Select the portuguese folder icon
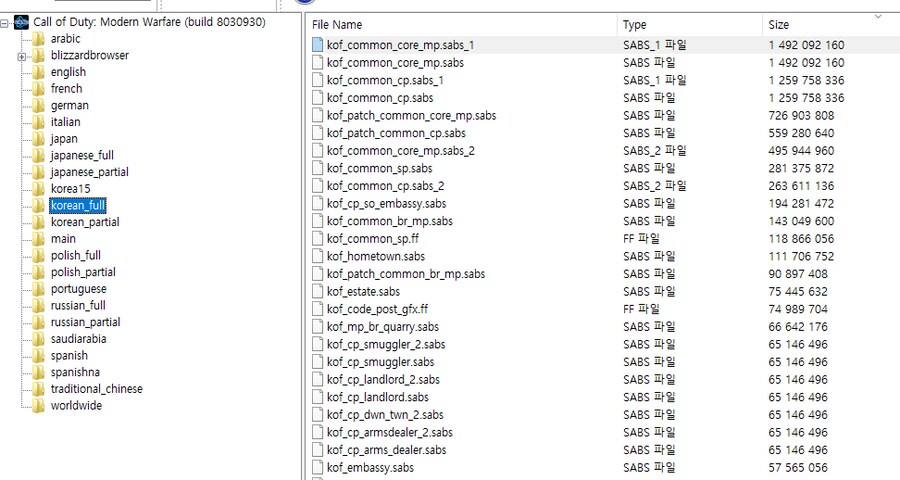The width and height of the screenshot is (900, 480). point(38,289)
